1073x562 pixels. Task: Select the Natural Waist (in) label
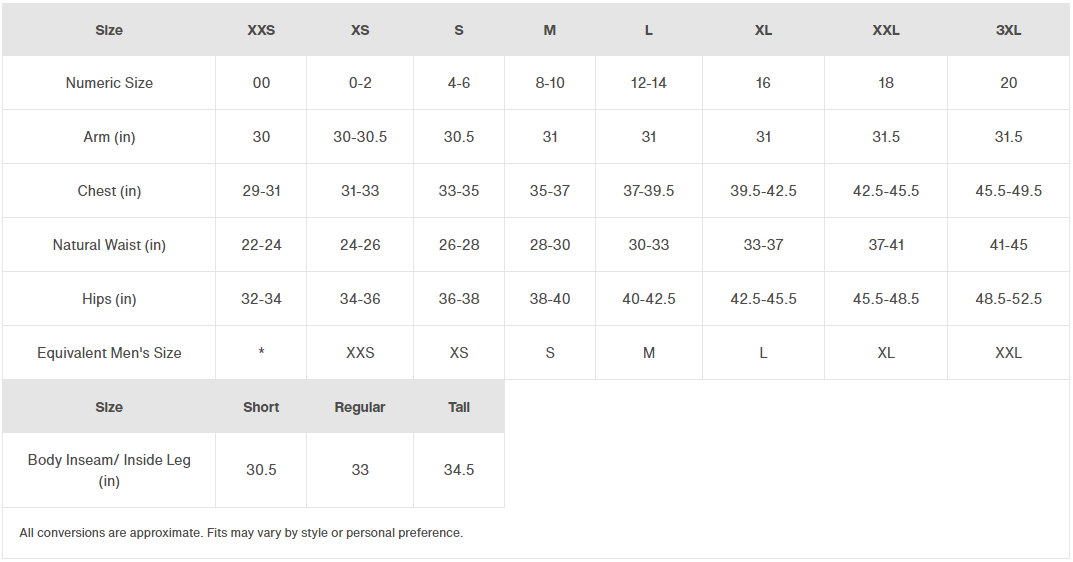(x=109, y=245)
